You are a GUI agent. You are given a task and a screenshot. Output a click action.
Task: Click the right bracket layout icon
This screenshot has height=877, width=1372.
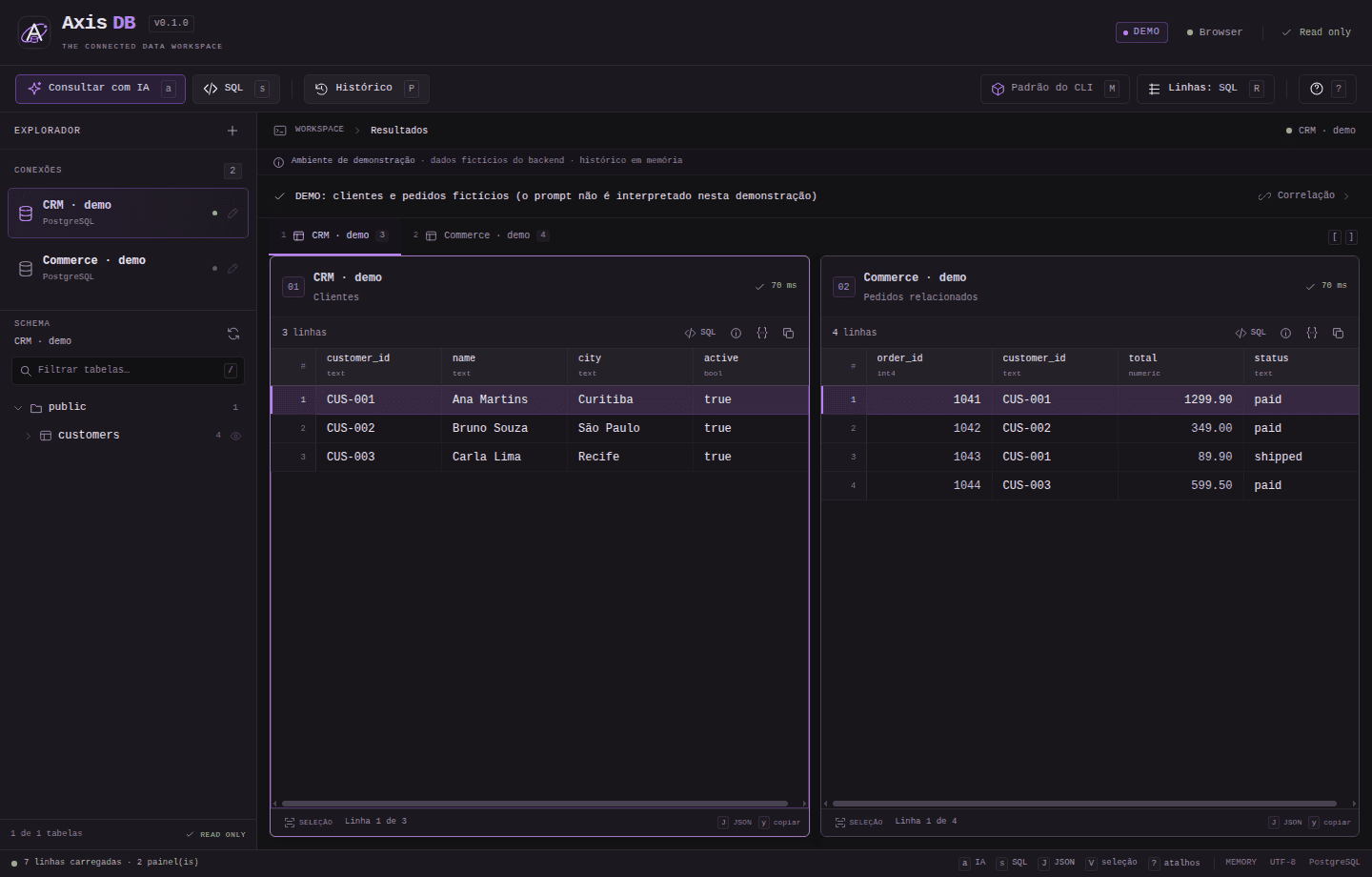coord(1351,236)
